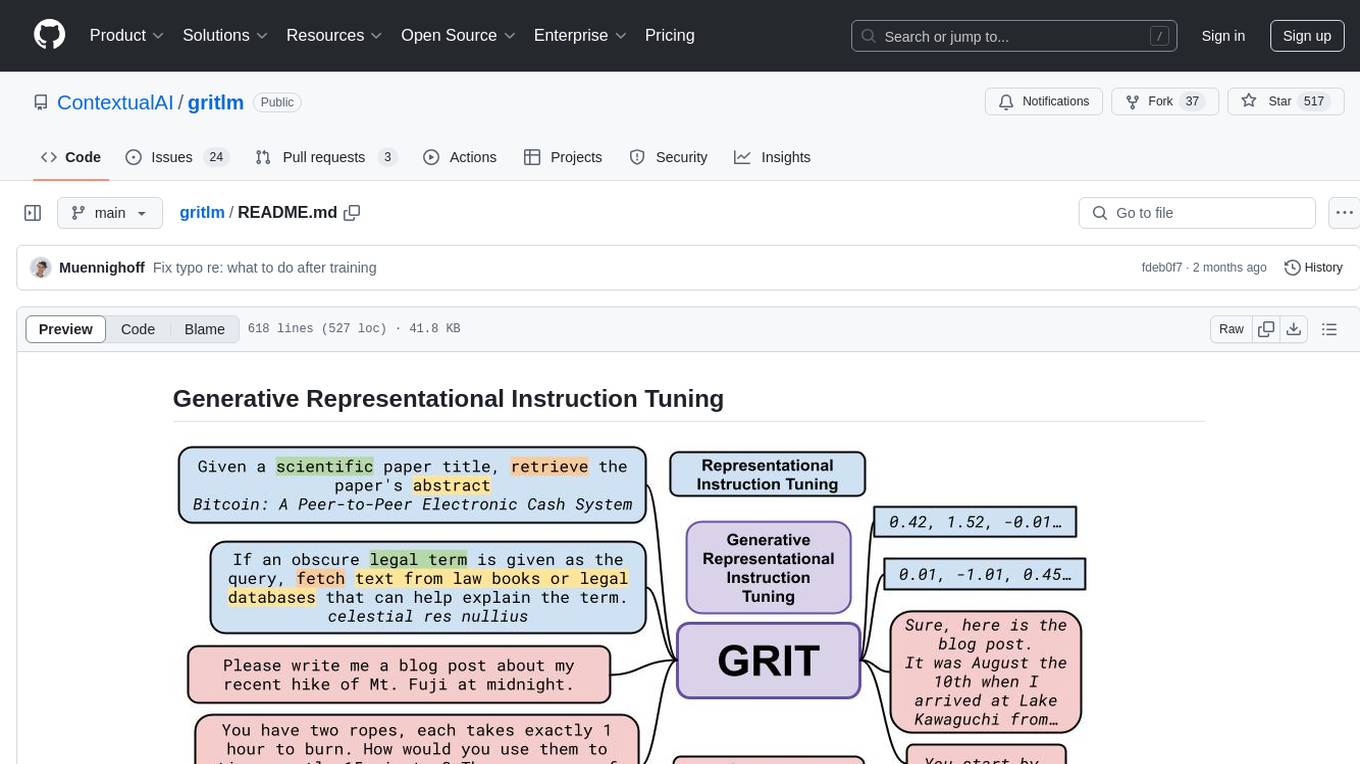The height and width of the screenshot is (764, 1360).
Task: Expand the Resources menu
Action: click(x=334, y=35)
